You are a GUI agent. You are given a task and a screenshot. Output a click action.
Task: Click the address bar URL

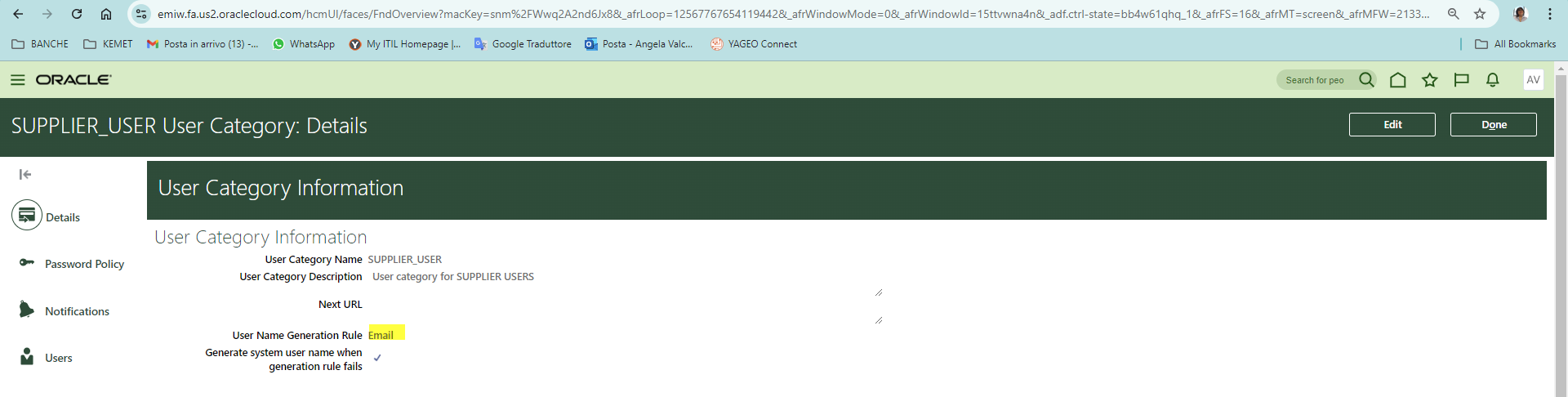(792, 14)
